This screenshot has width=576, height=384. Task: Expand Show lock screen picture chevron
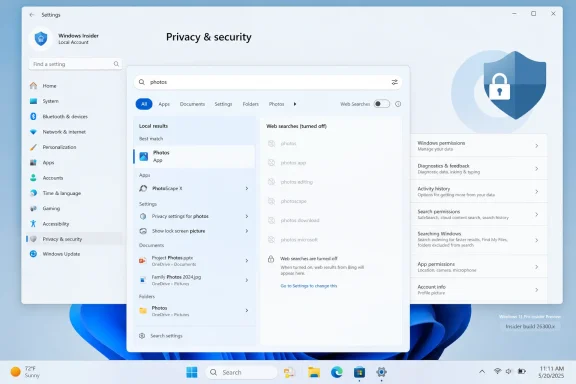(247, 231)
